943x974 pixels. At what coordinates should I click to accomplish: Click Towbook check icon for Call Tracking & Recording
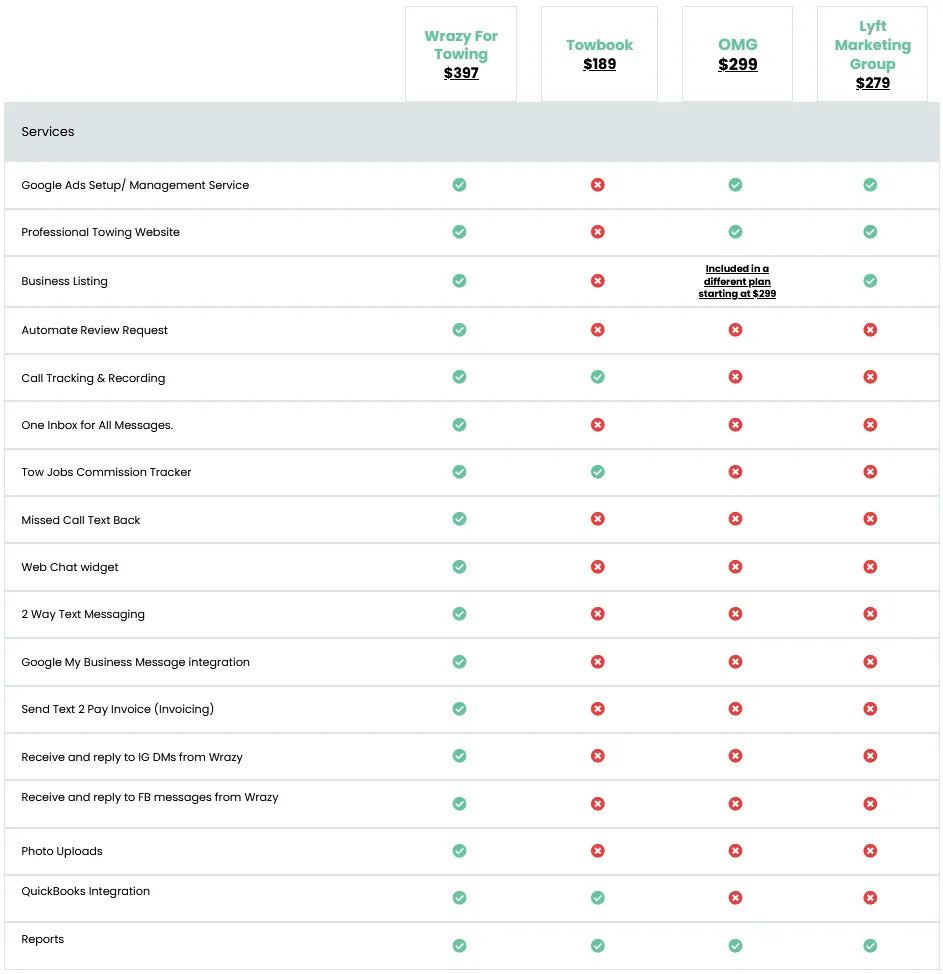pyautogui.click(x=598, y=377)
